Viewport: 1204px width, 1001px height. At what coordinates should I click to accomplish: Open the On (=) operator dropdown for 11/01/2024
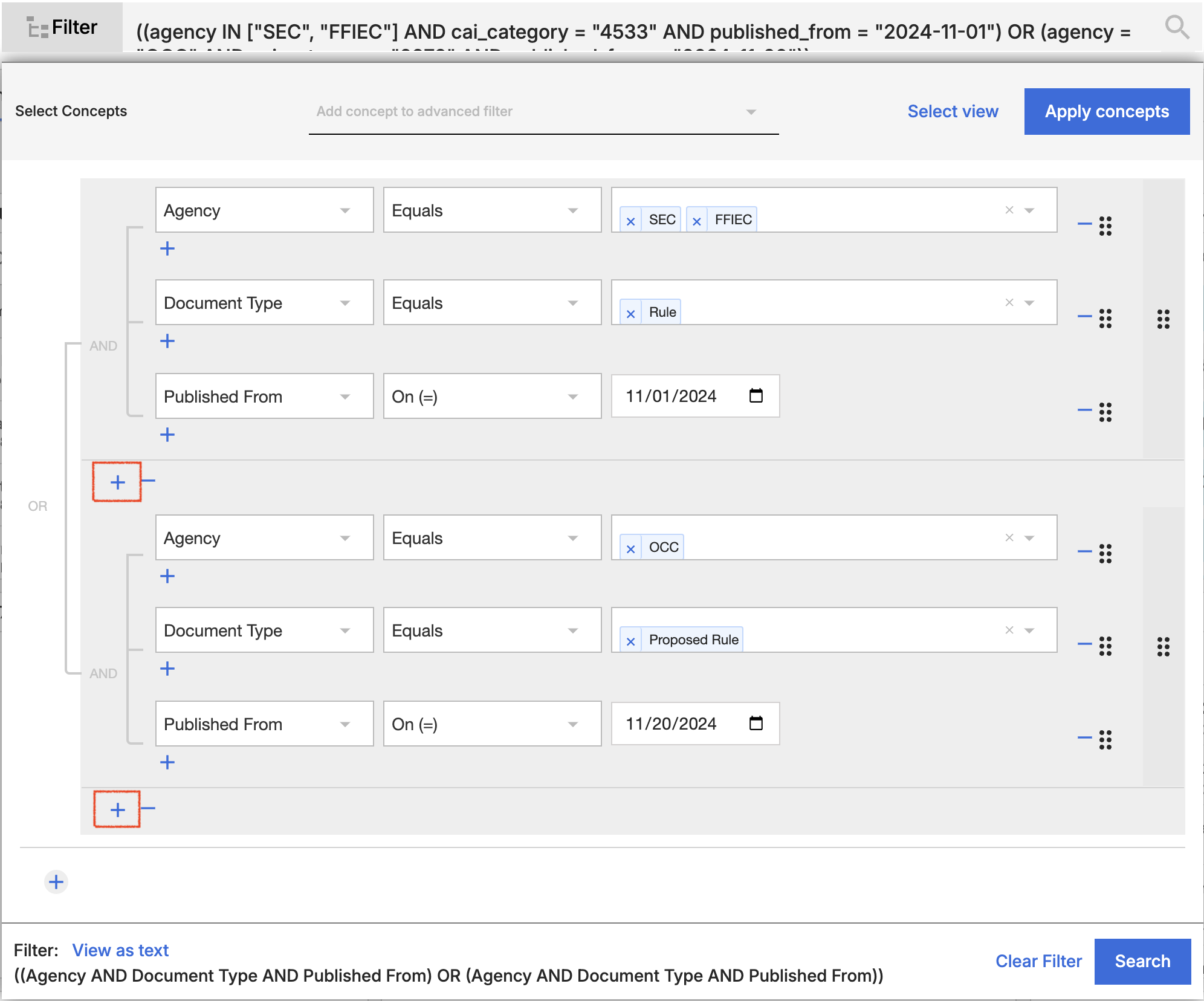pos(572,397)
